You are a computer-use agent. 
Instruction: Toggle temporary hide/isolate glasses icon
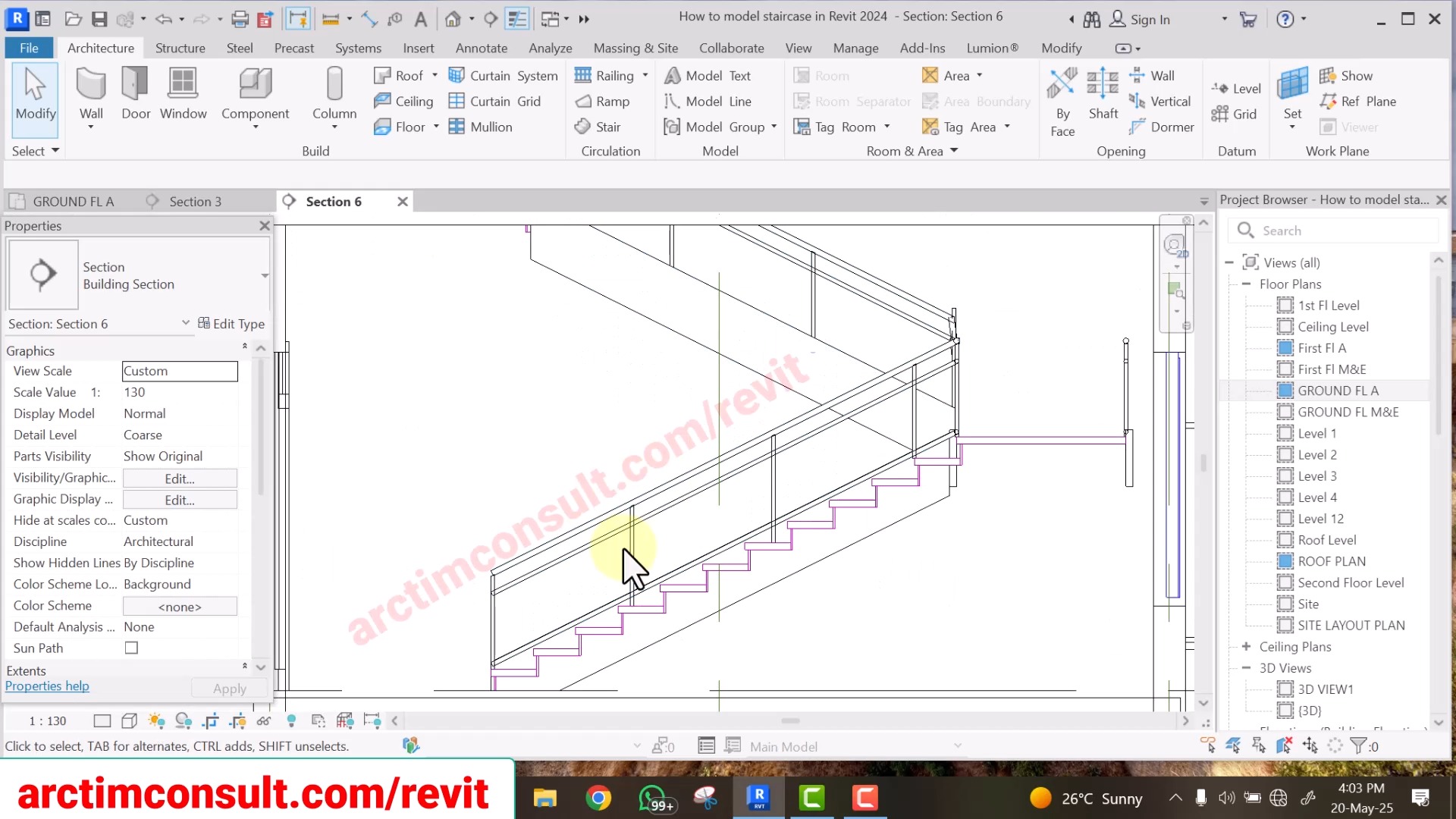tap(264, 720)
